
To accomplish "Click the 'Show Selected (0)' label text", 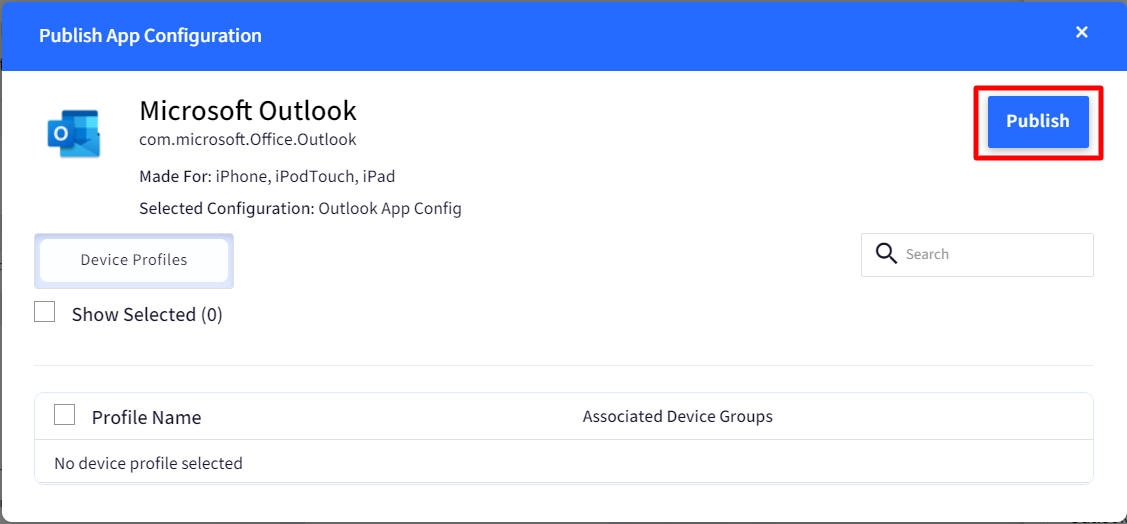I will click(147, 315).
